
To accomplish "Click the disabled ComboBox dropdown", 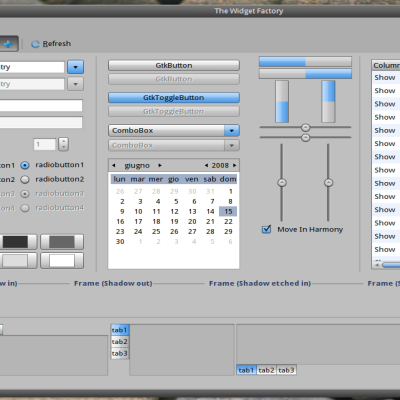I will pyautogui.click(x=174, y=145).
